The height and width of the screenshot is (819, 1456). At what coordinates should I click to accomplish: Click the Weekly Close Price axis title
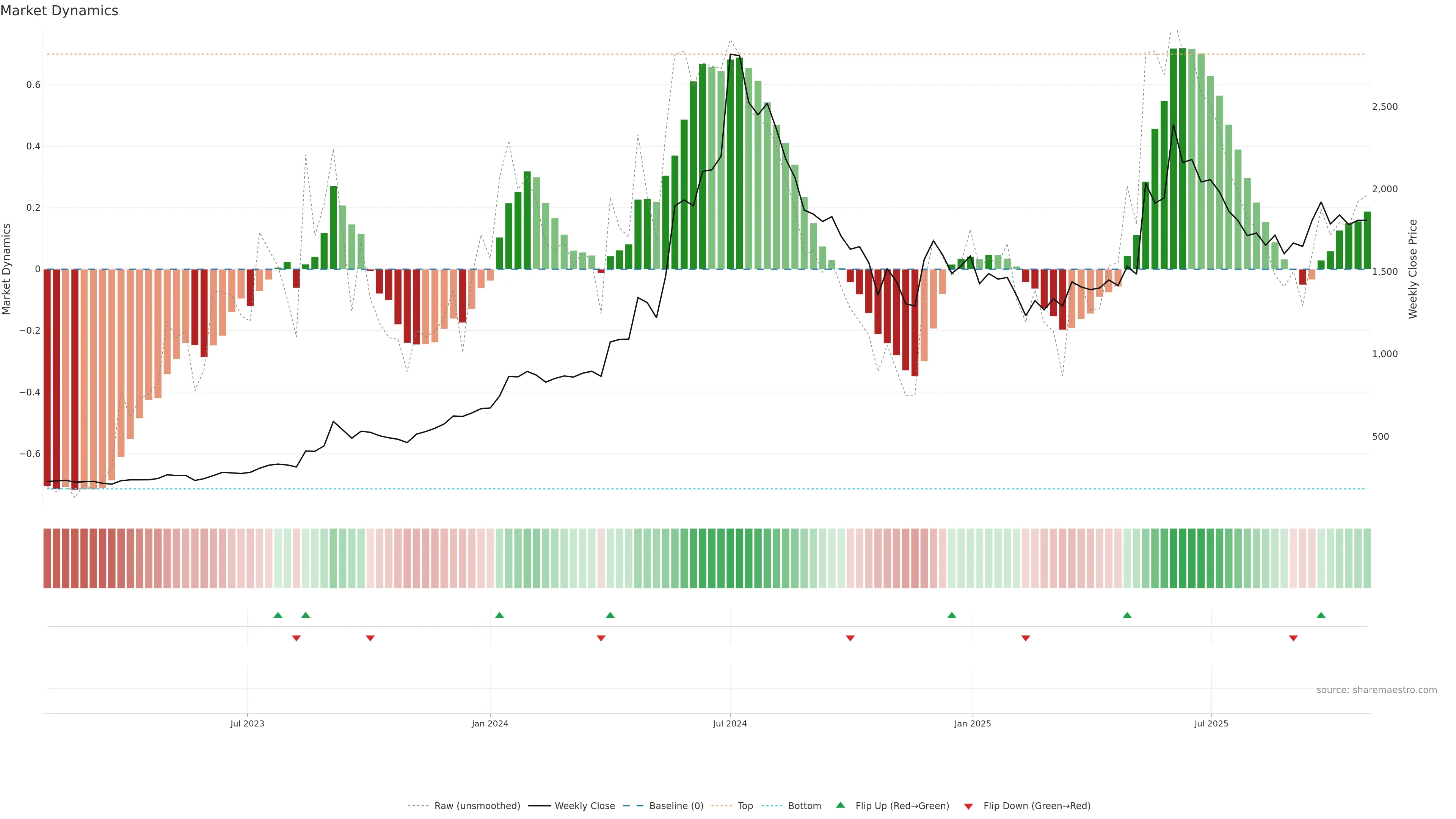click(x=1412, y=269)
